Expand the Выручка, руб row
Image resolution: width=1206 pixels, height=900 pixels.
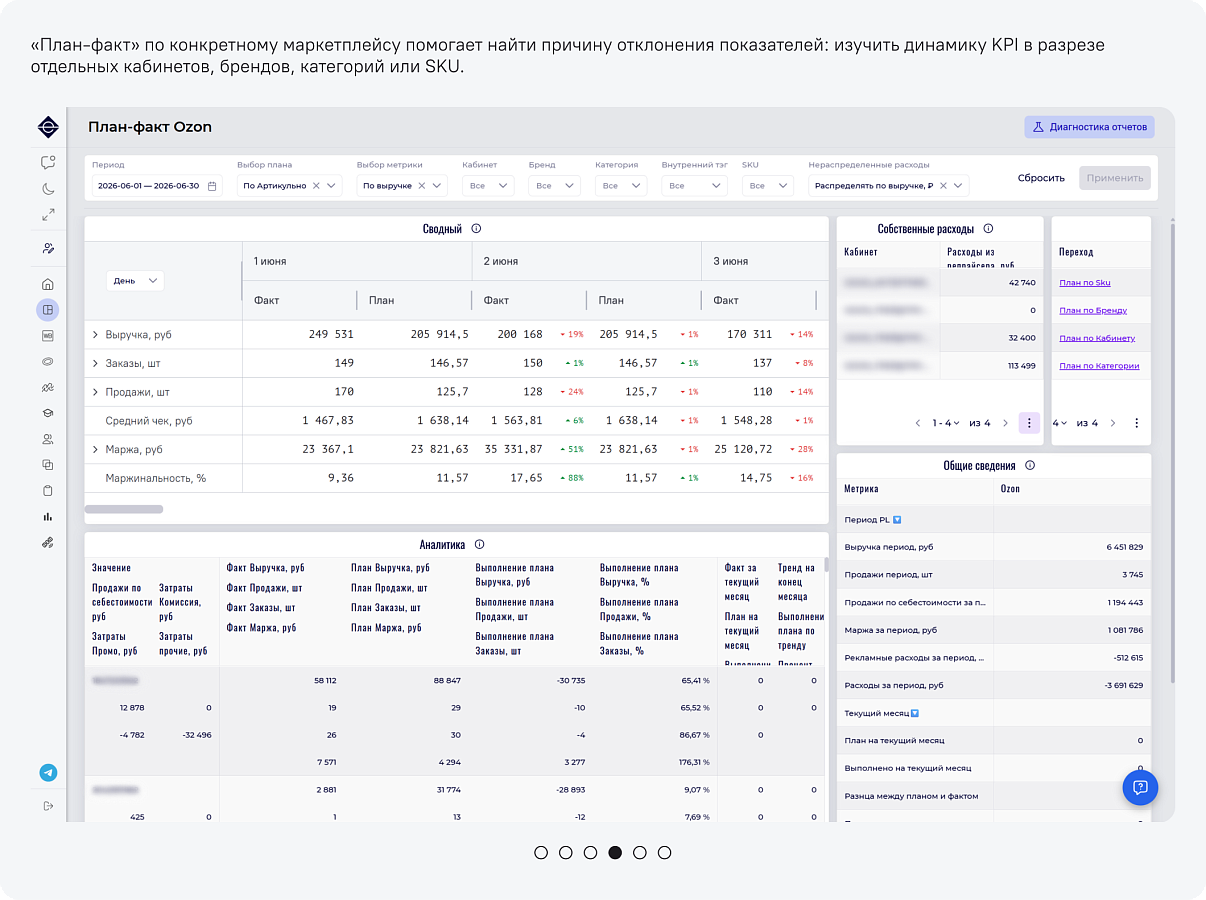95,335
